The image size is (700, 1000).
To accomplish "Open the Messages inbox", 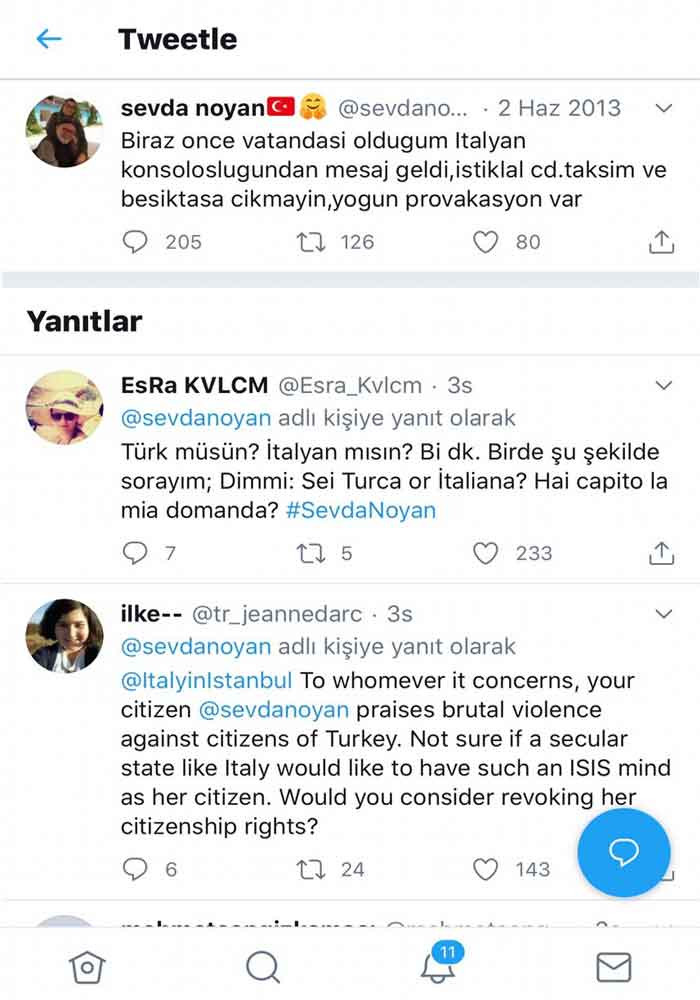I will click(x=612, y=967).
